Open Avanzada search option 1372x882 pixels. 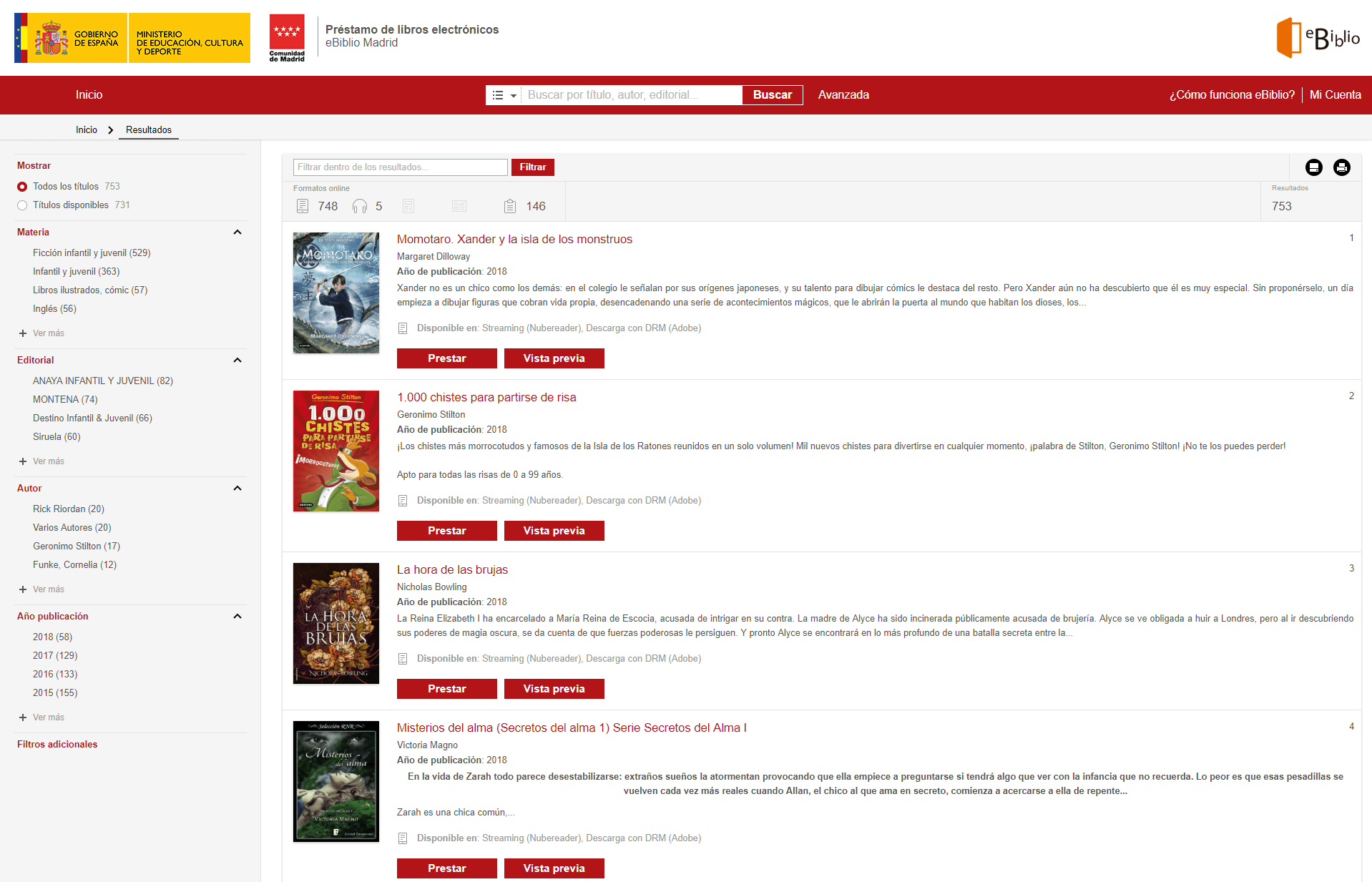[x=843, y=94]
